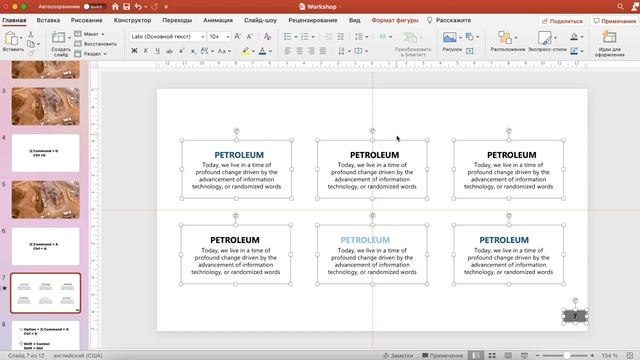
Task: Select slide 4 thumbnail
Action: [45, 153]
